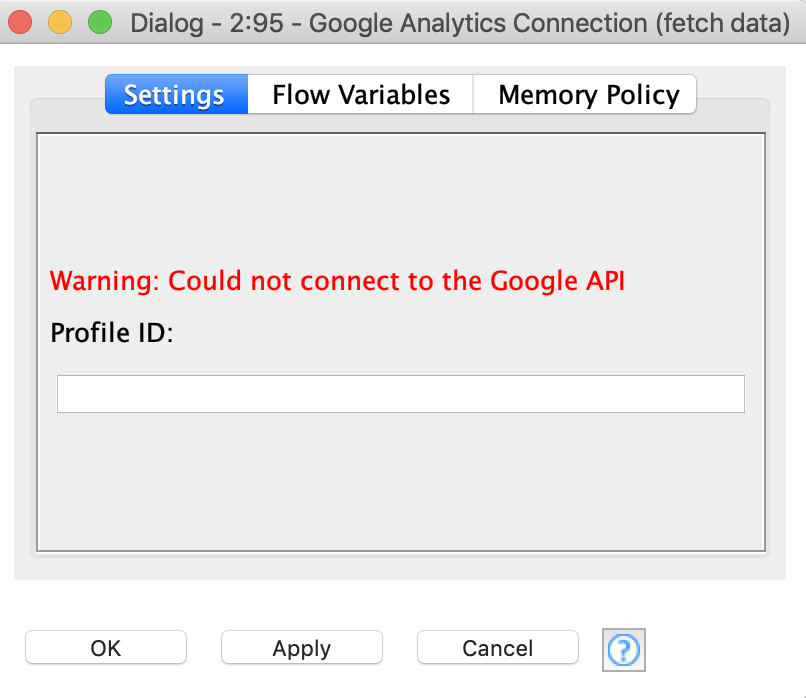The height and width of the screenshot is (698, 806).
Task: Minimize the dialog using the yellow button
Action: pyautogui.click(x=60, y=22)
